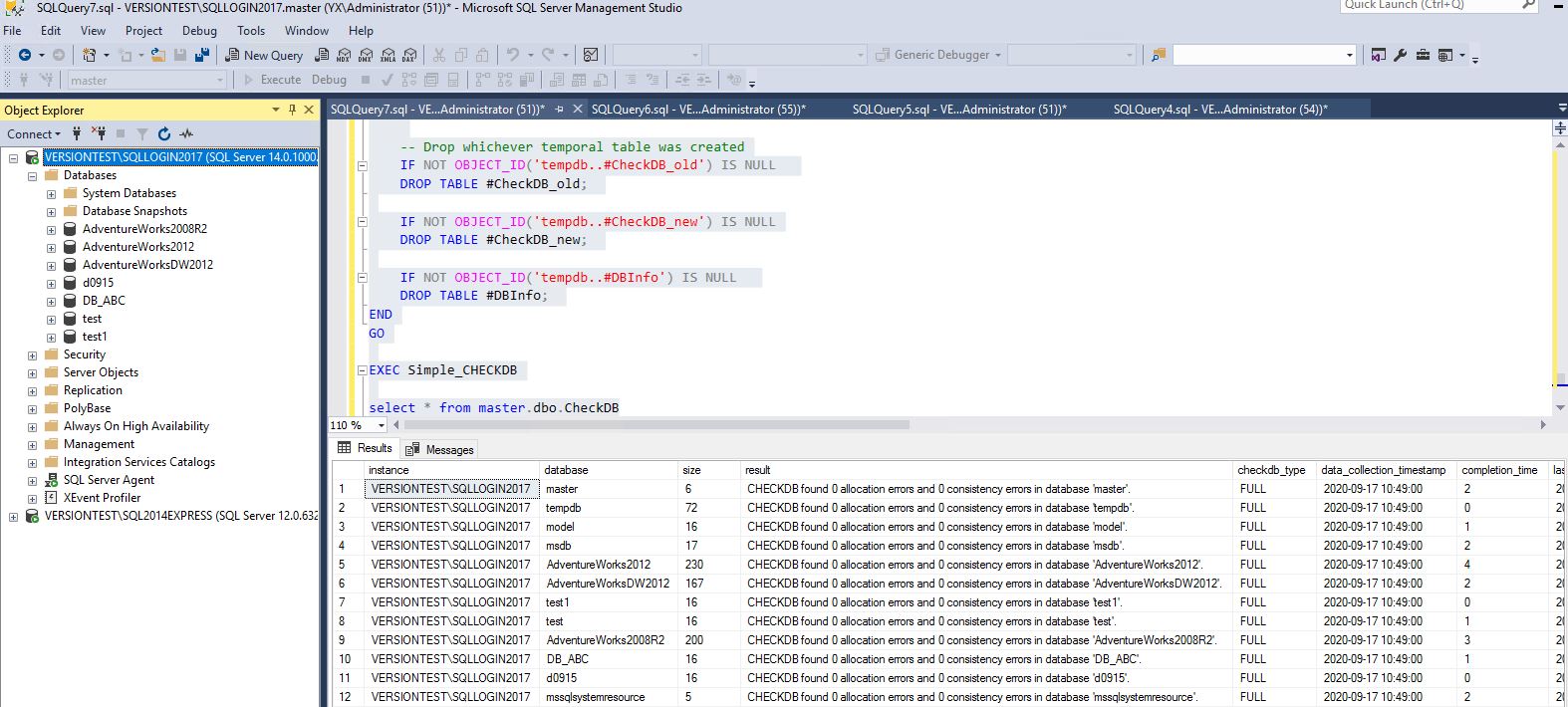Select the XEvent Profiler node
The width and height of the screenshot is (1568, 707).
point(102,498)
